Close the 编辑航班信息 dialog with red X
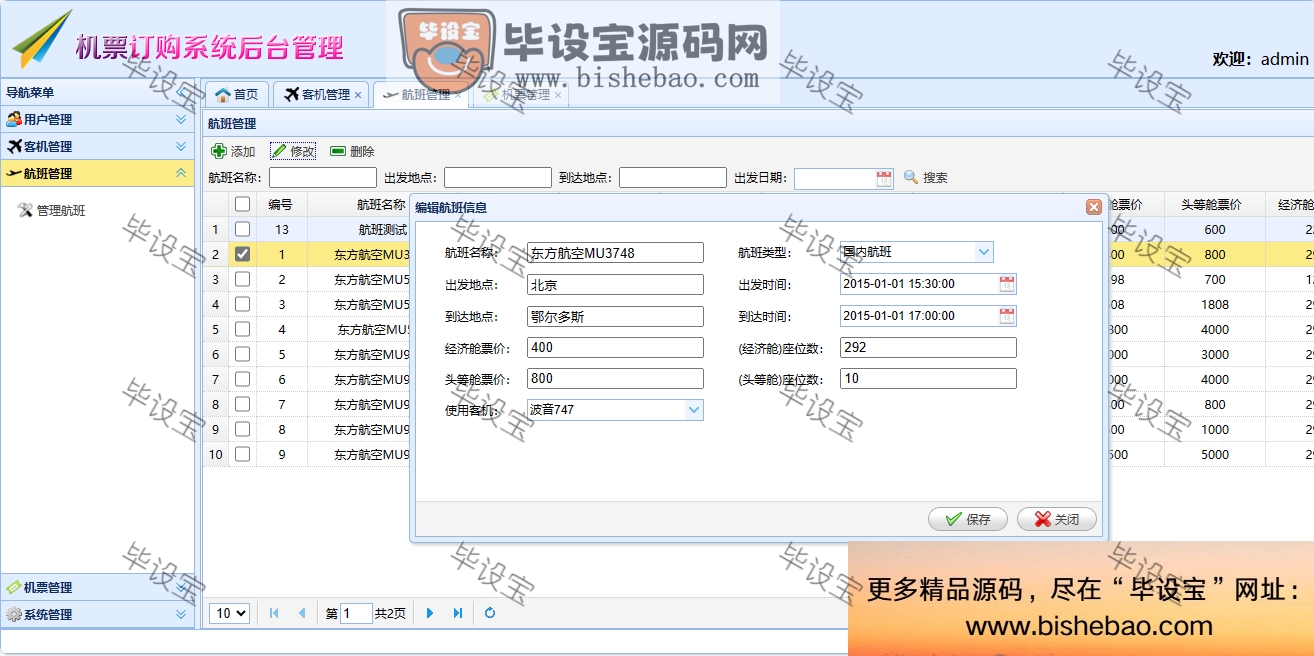The width and height of the screenshot is (1314, 656). point(1094,207)
